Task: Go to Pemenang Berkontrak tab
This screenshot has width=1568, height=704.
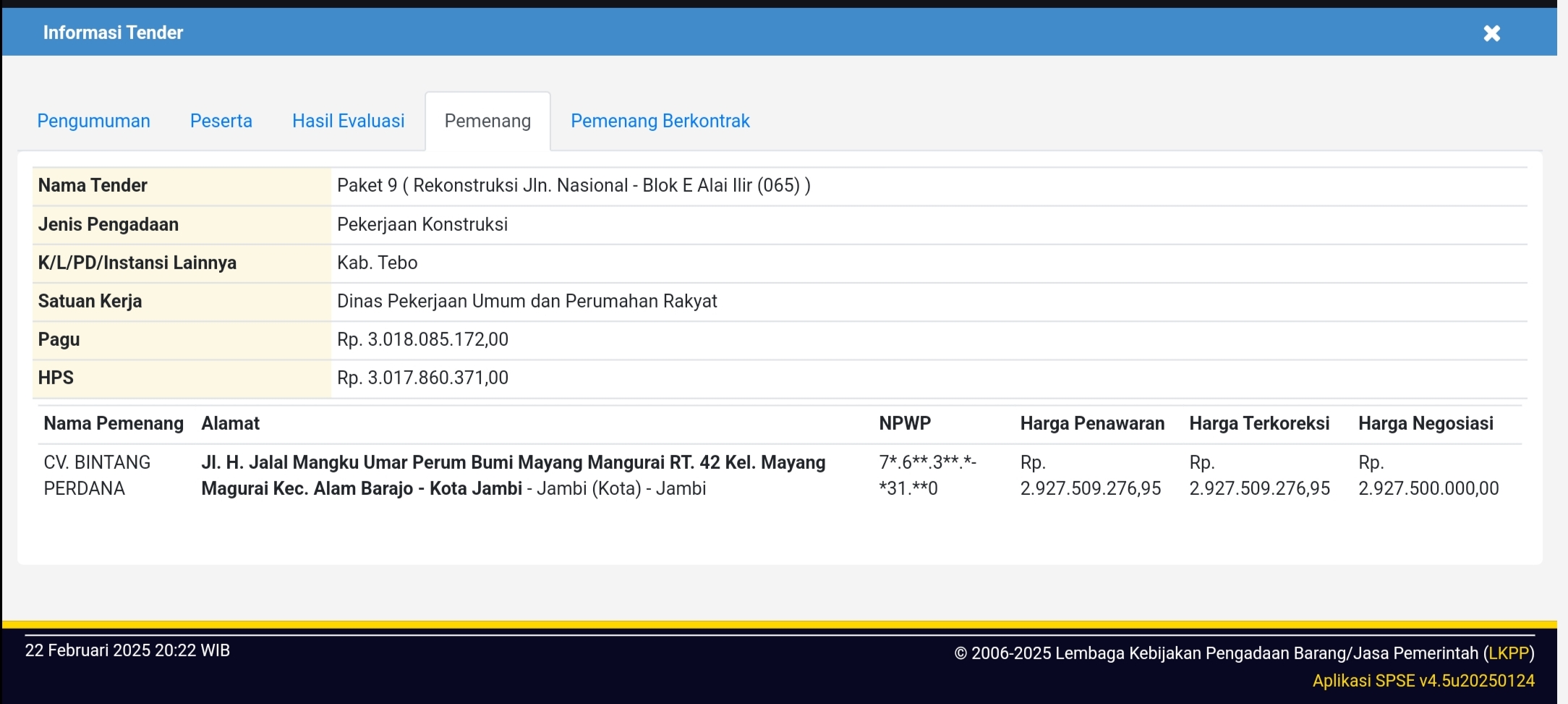Action: 660,121
